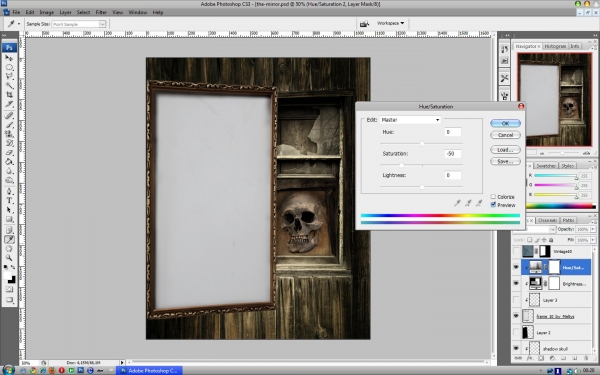Select the Path Selection tool

[9, 210]
